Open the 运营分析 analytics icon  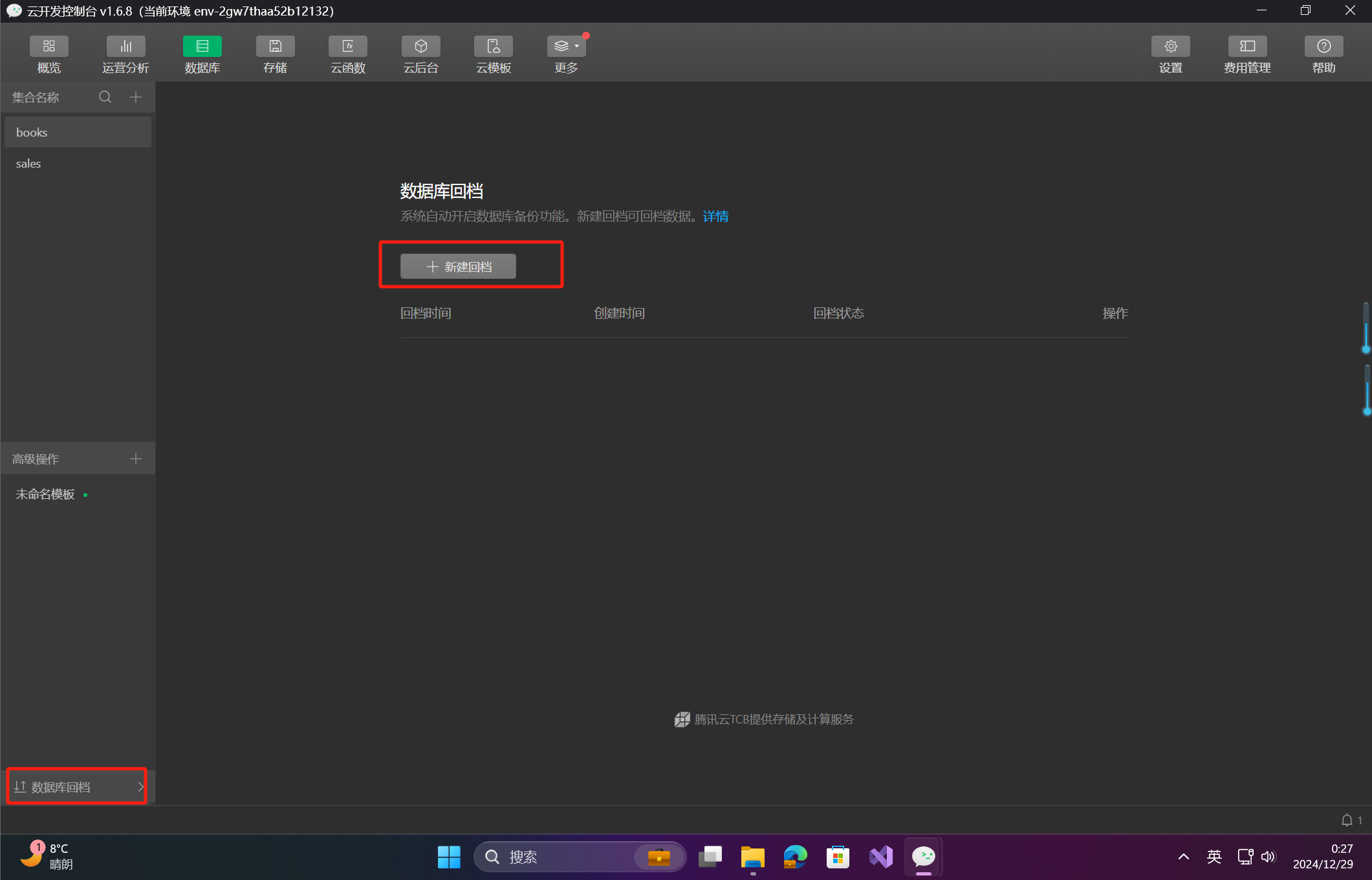tap(125, 47)
